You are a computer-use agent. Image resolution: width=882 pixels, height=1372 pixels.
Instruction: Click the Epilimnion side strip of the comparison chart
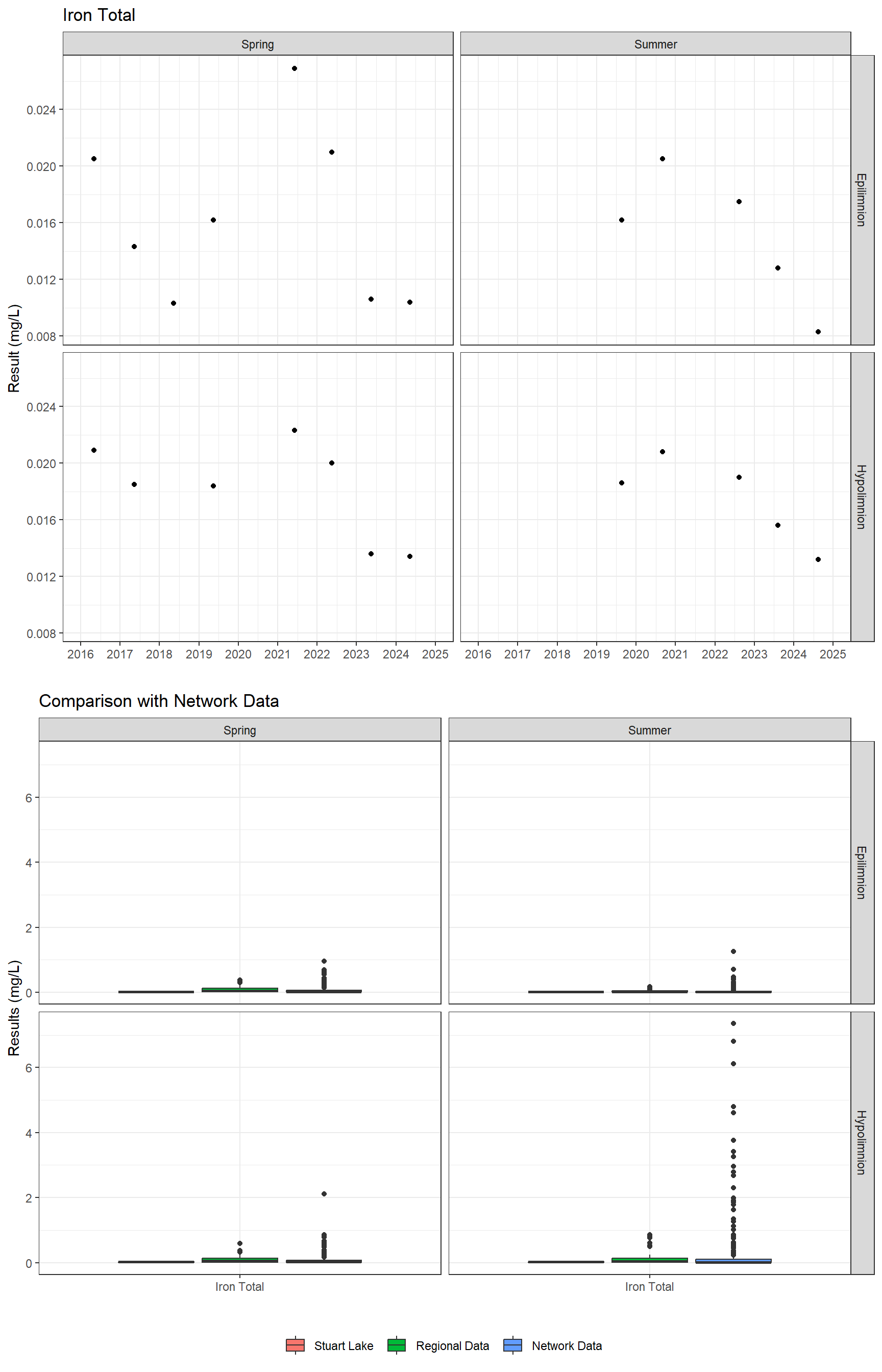[863, 872]
